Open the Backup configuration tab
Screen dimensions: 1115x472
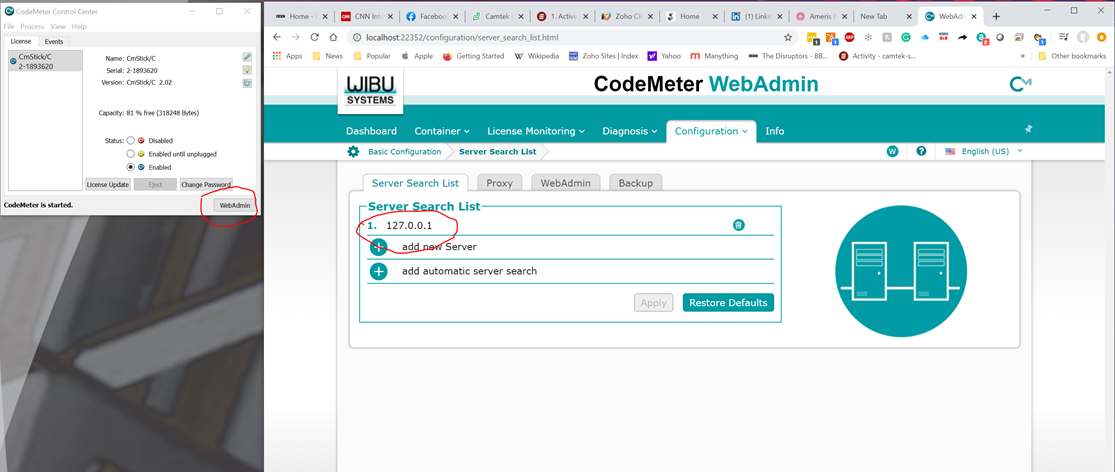coord(636,183)
